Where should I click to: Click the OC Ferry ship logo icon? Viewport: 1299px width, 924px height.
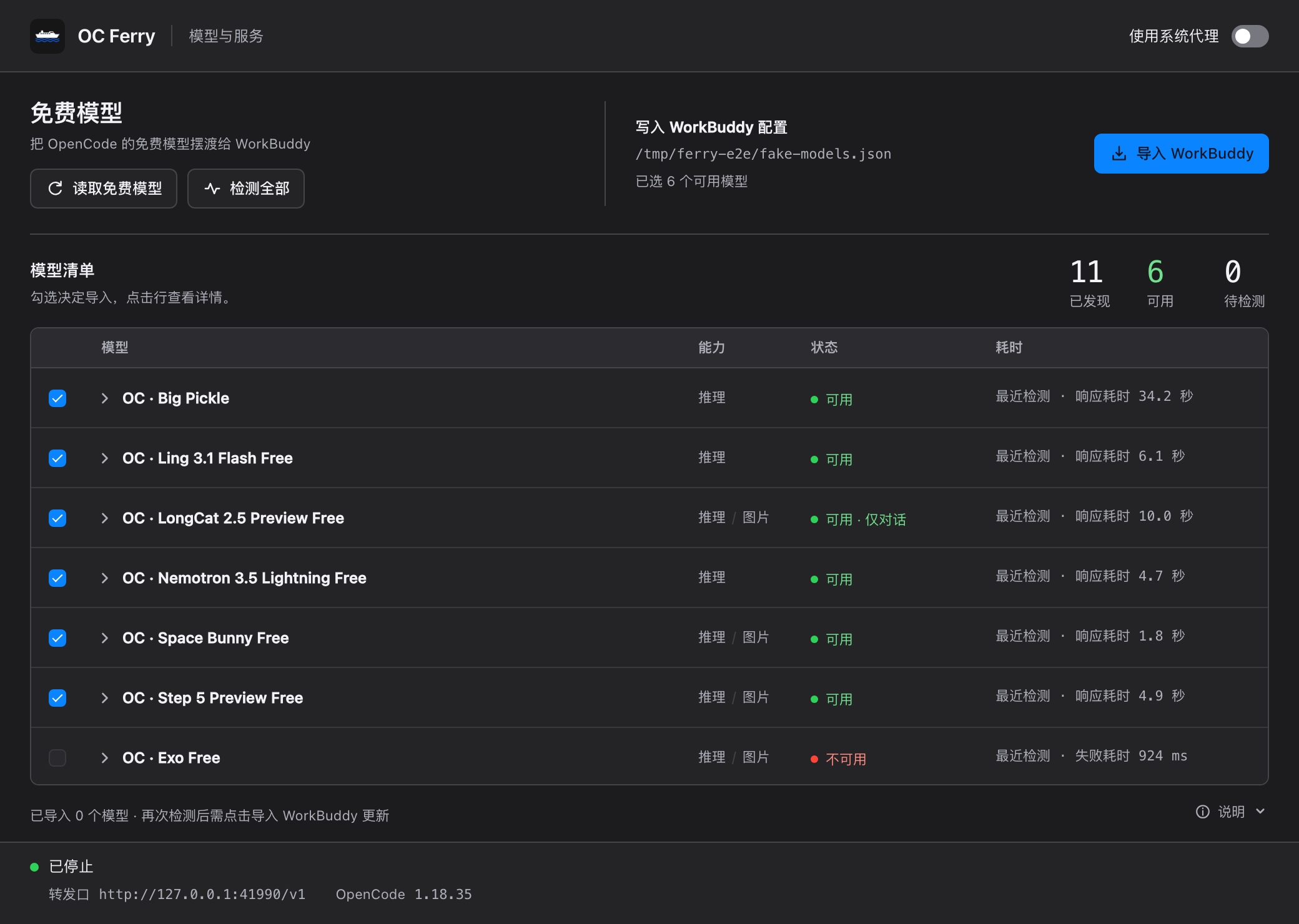tap(47, 36)
